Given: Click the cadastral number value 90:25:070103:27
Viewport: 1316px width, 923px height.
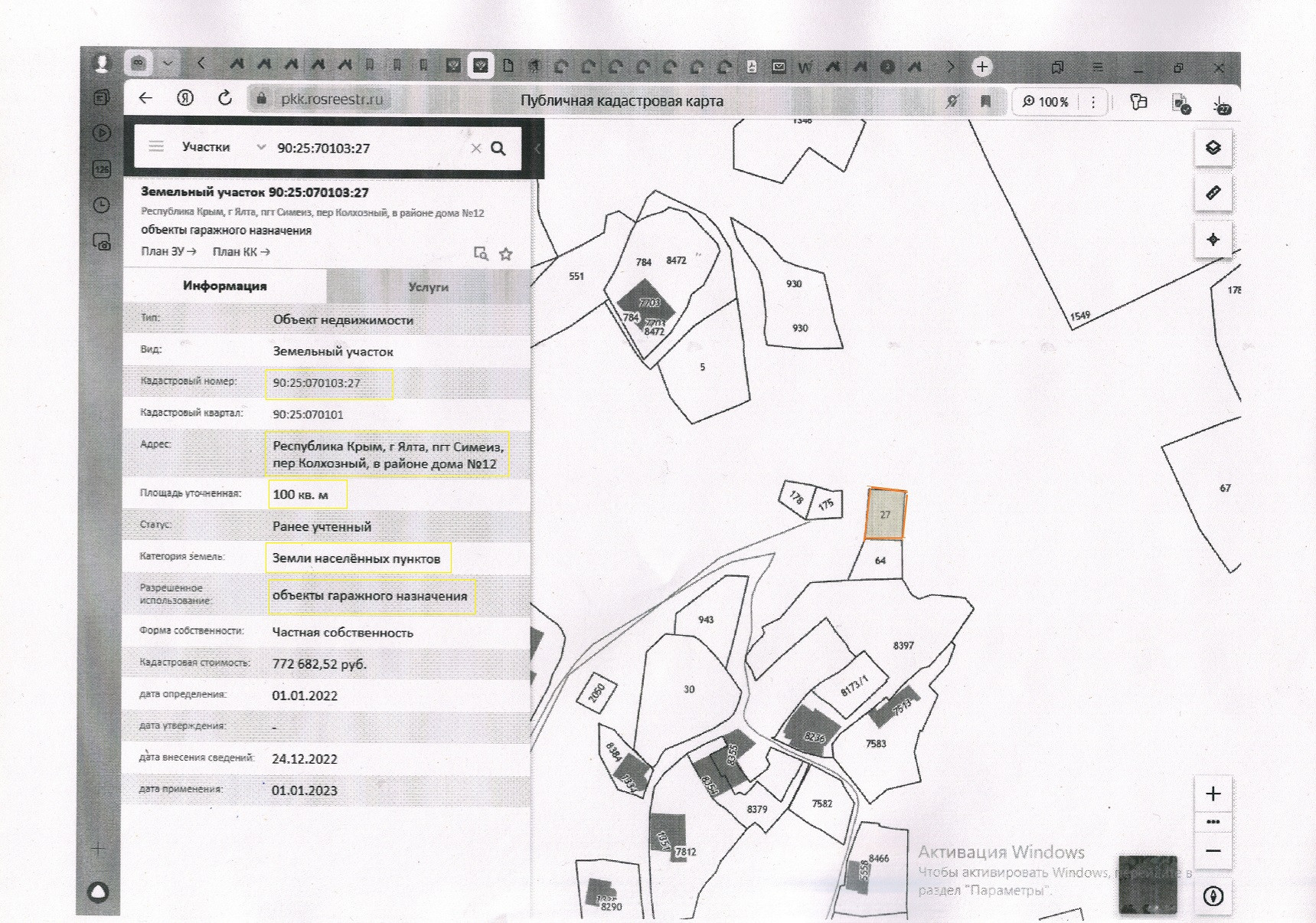Looking at the screenshot, I should tap(316, 383).
